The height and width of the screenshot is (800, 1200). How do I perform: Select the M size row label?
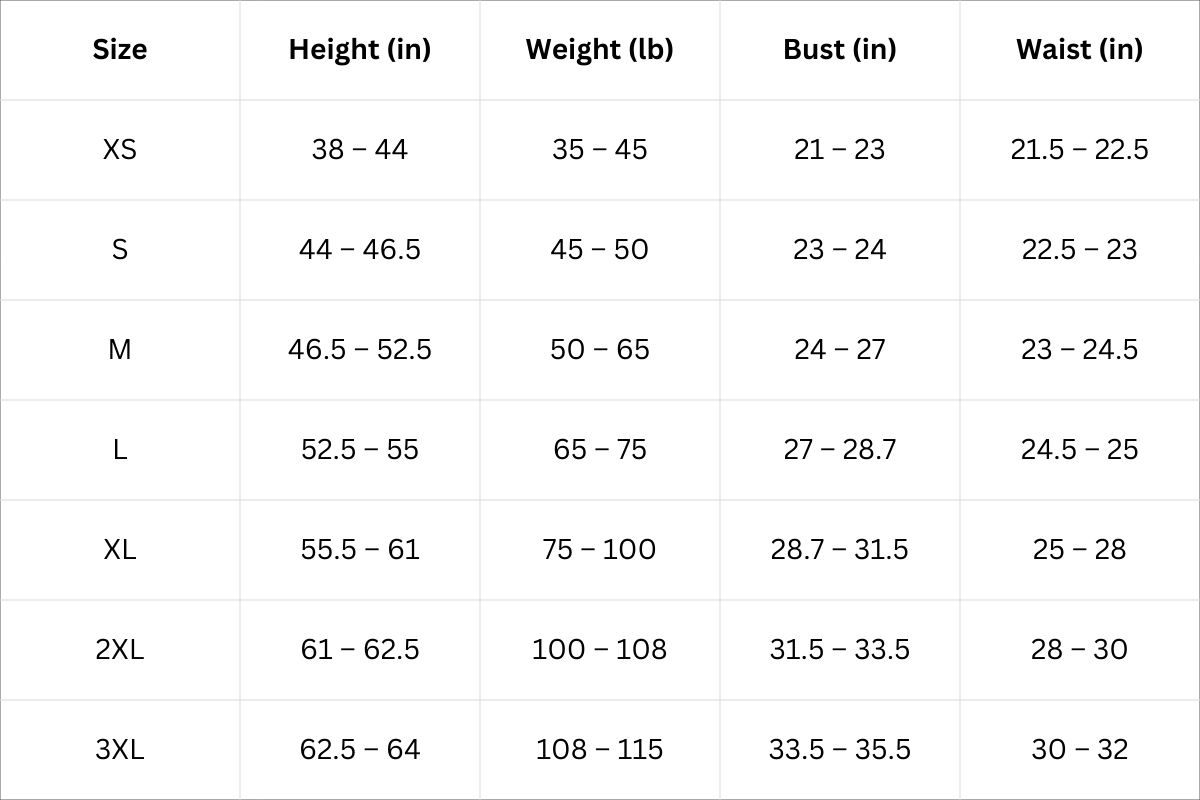click(120, 350)
